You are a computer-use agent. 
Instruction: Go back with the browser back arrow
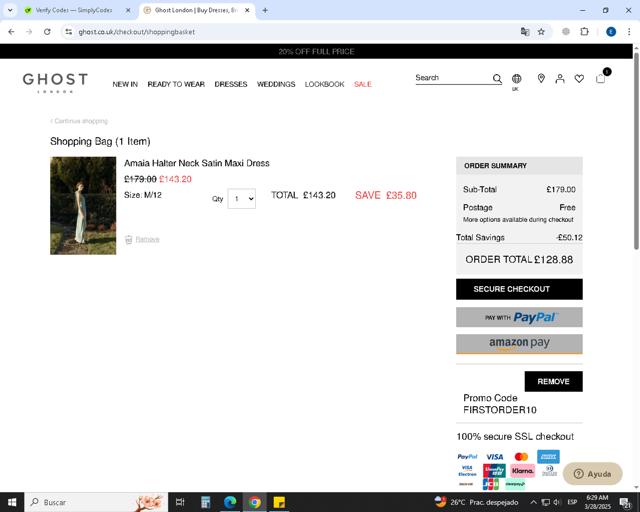pos(11,32)
